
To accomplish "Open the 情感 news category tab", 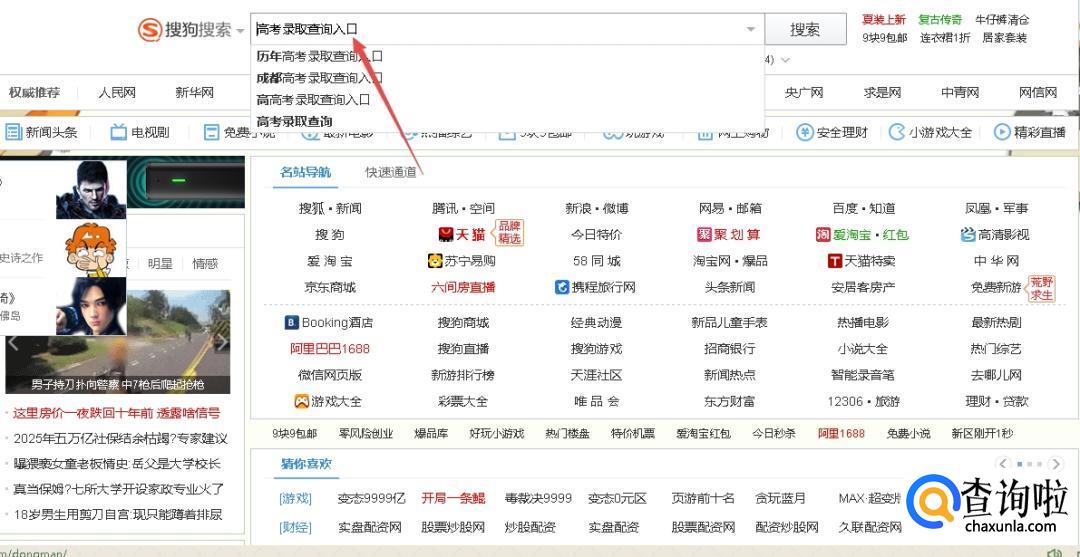I will (x=205, y=263).
